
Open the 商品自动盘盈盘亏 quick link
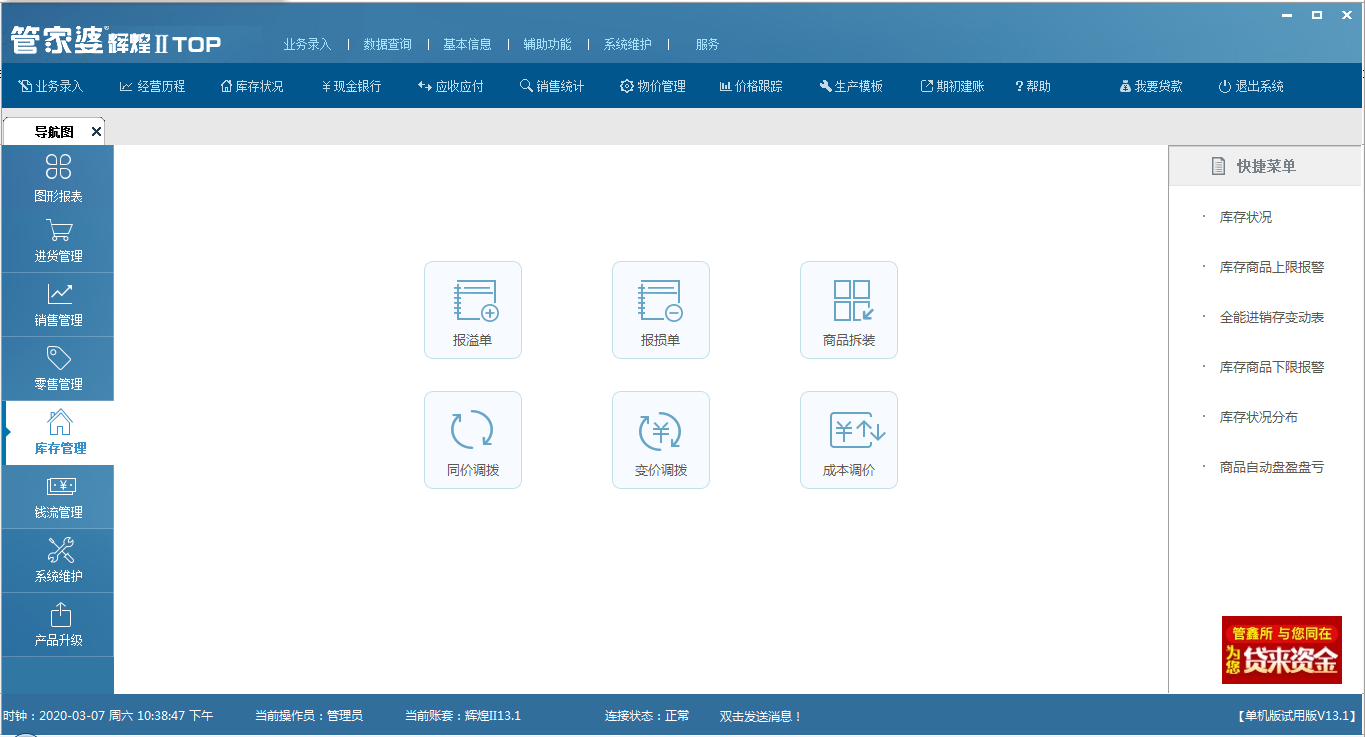[1271, 467]
